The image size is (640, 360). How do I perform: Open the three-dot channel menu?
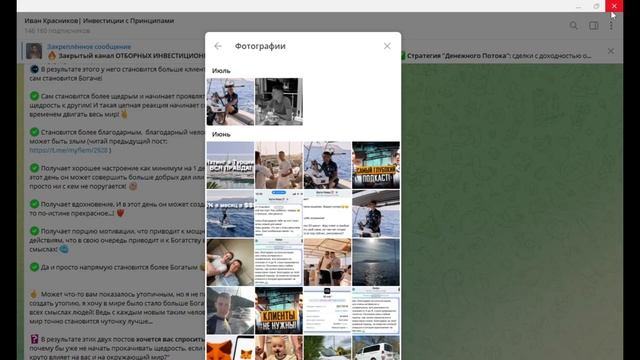611,26
